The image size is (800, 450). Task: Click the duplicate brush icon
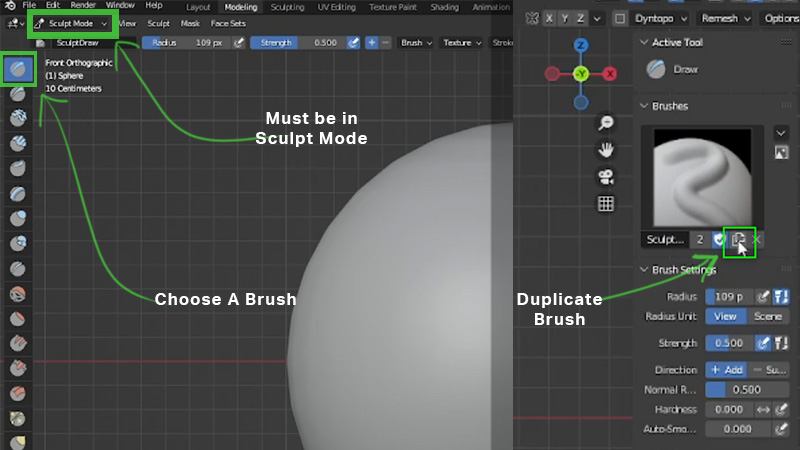click(x=738, y=239)
